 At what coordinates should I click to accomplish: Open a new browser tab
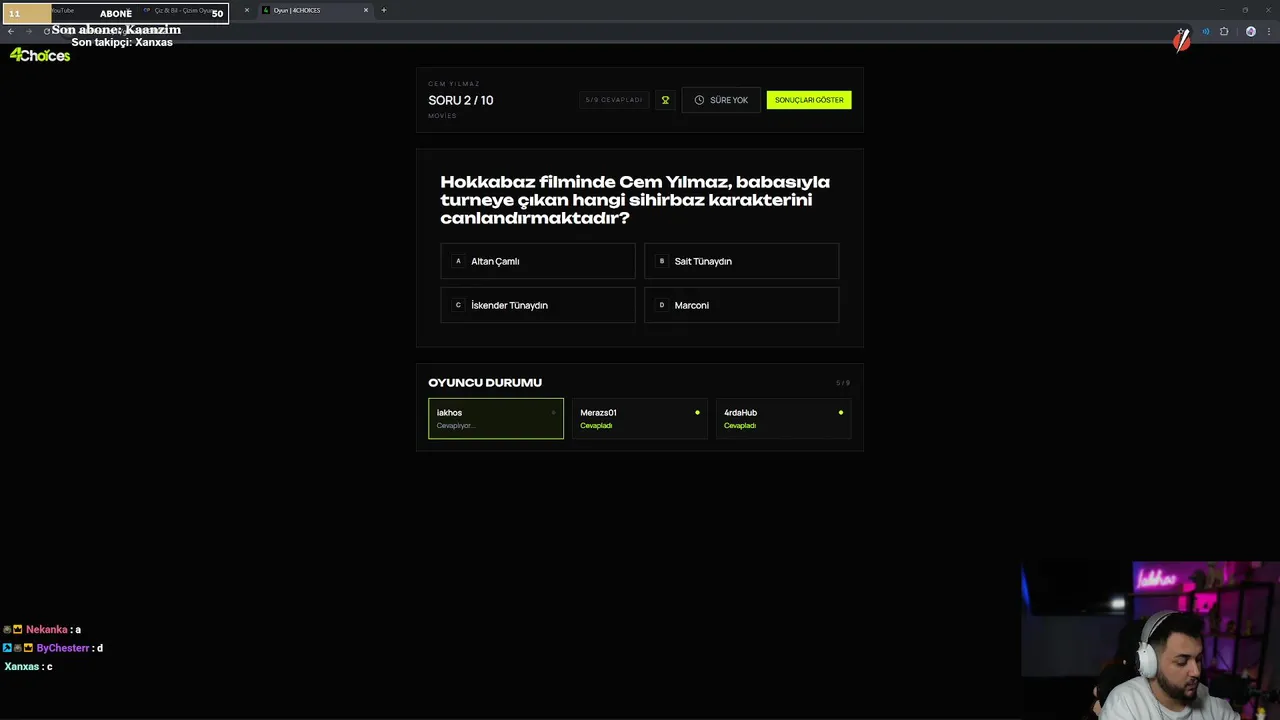click(x=383, y=10)
